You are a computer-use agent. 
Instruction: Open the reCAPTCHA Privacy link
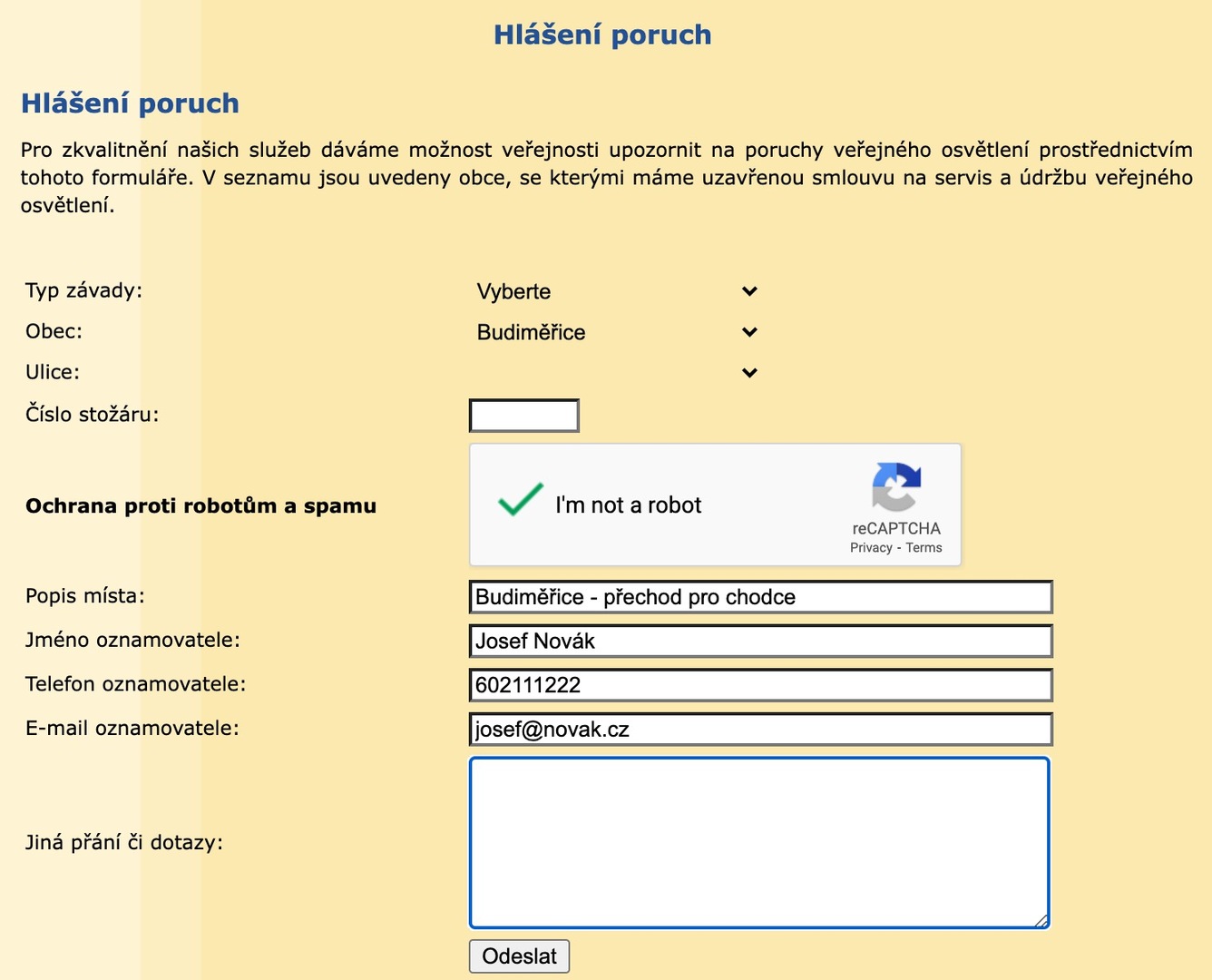click(x=871, y=548)
